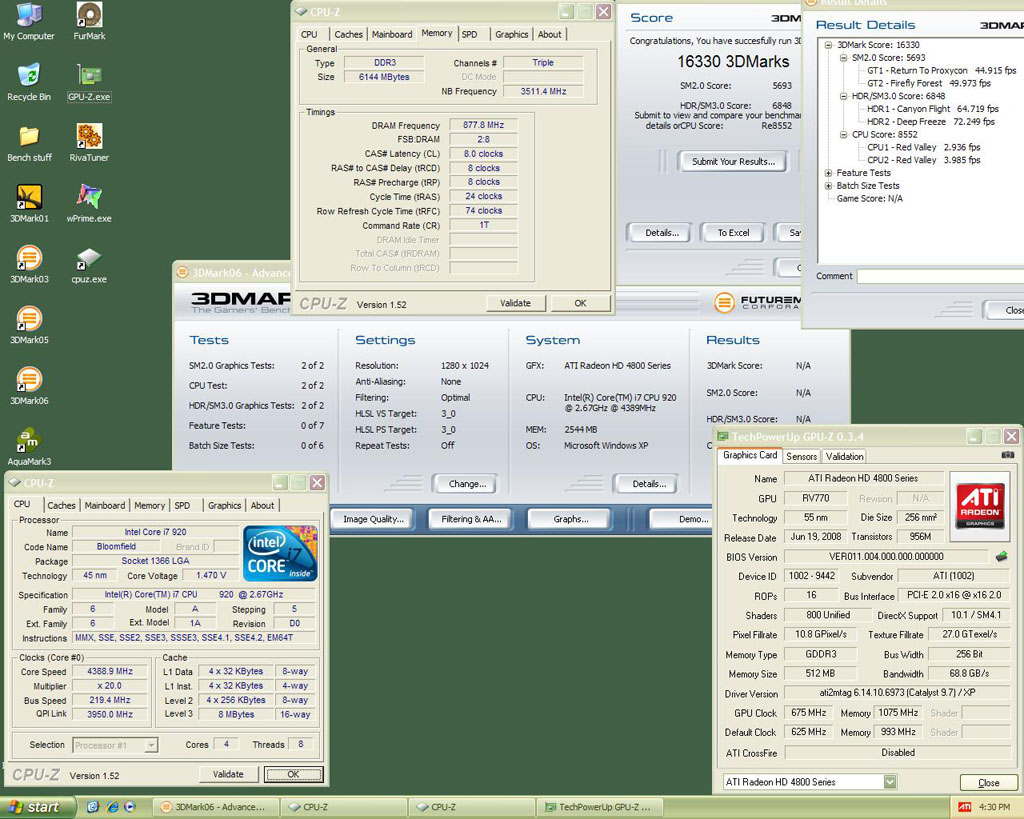Click Details button in Score window
This screenshot has width=1024, height=819.
pyautogui.click(x=662, y=233)
